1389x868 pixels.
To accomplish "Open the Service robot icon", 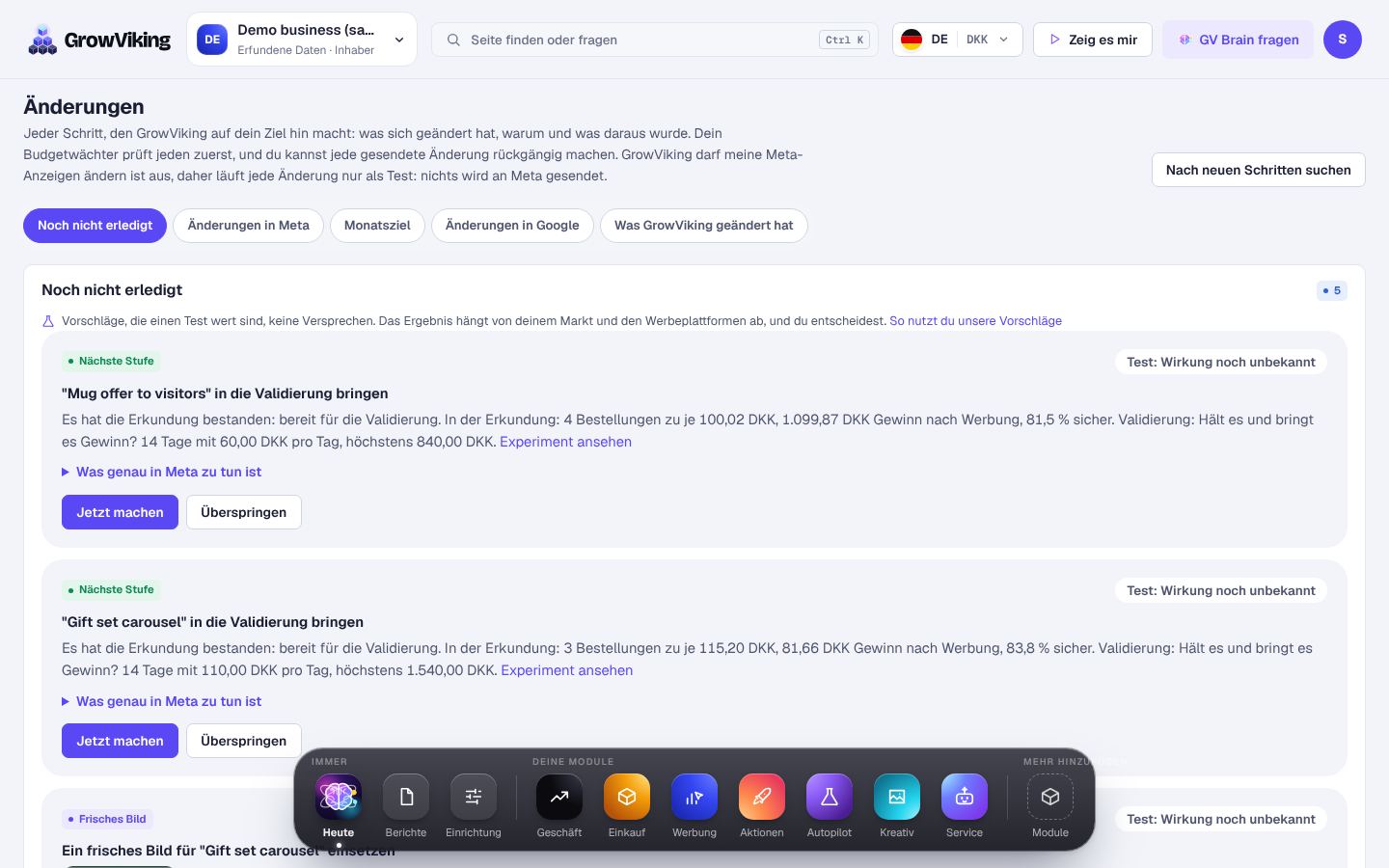I will coord(965,798).
